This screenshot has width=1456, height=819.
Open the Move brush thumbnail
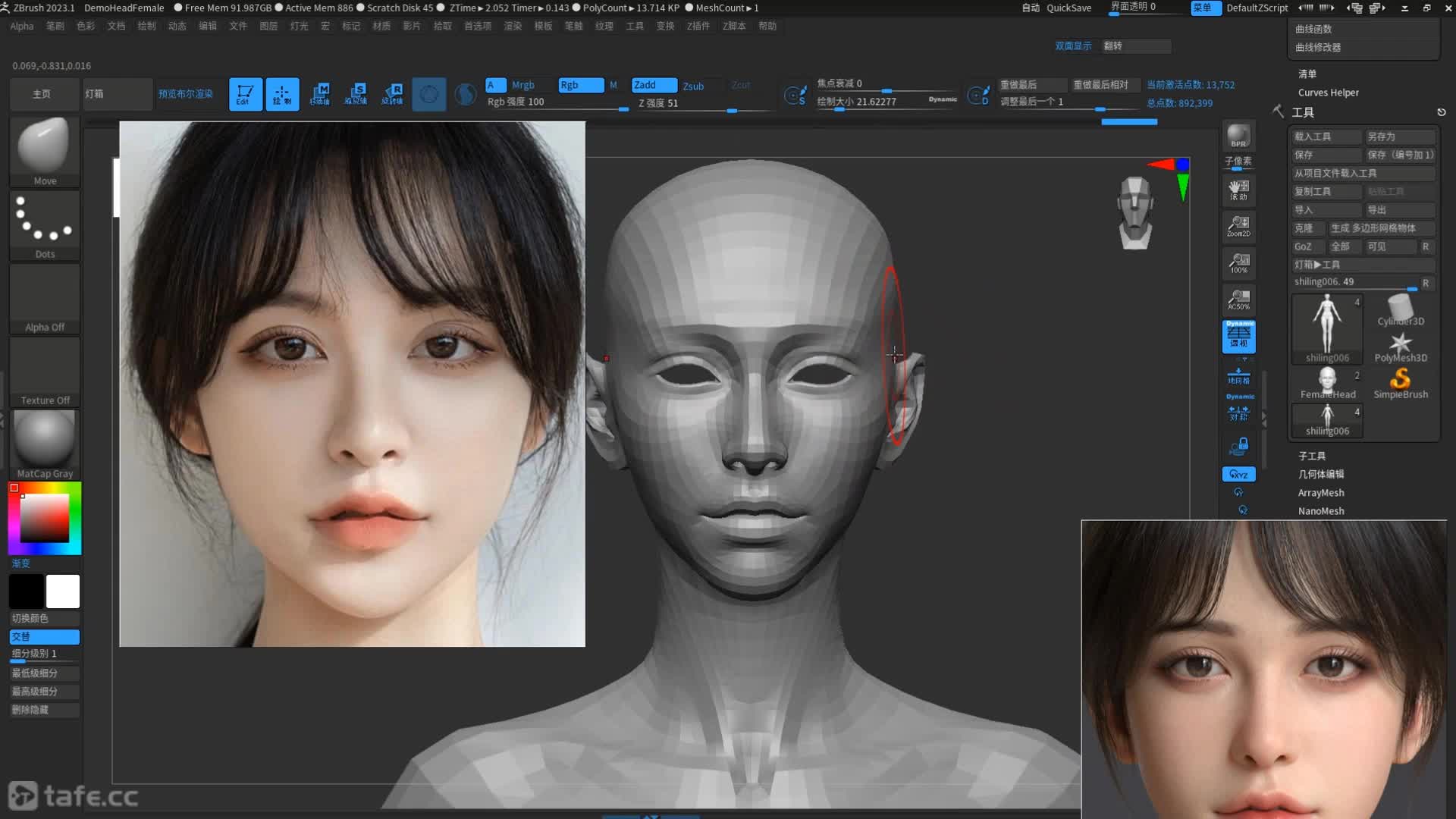pyautogui.click(x=45, y=151)
